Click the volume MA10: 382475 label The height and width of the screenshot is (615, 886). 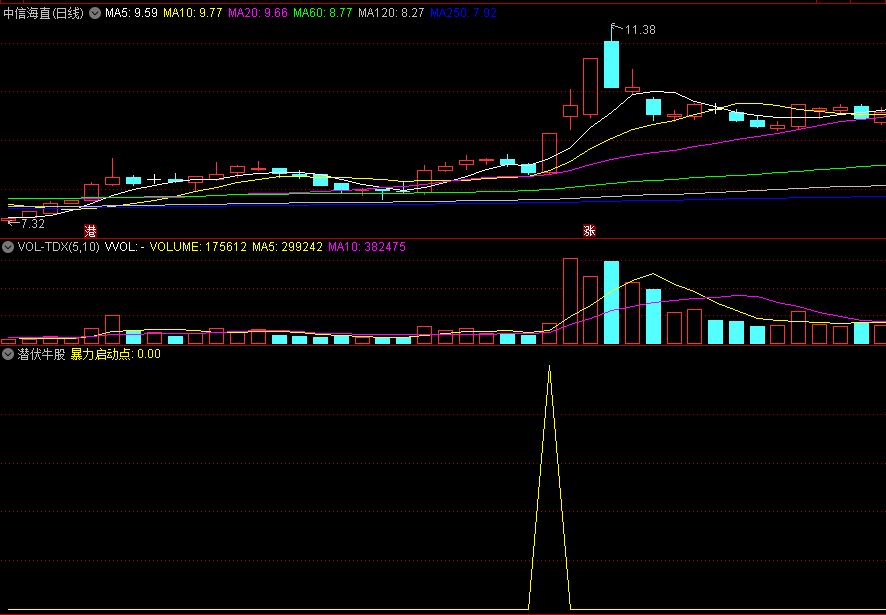[367, 246]
